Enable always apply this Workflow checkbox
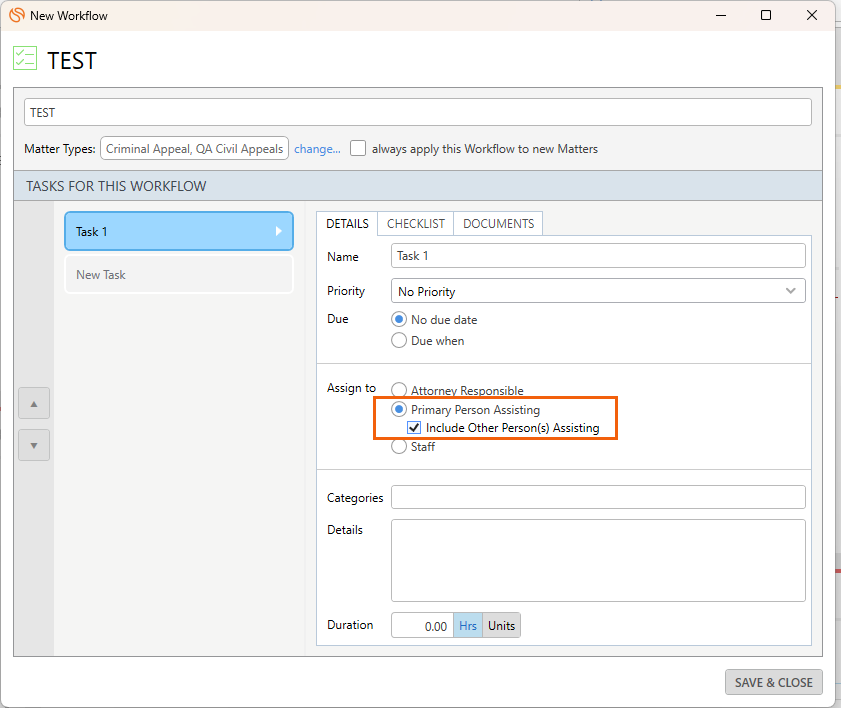 pyautogui.click(x=358, y=148)
